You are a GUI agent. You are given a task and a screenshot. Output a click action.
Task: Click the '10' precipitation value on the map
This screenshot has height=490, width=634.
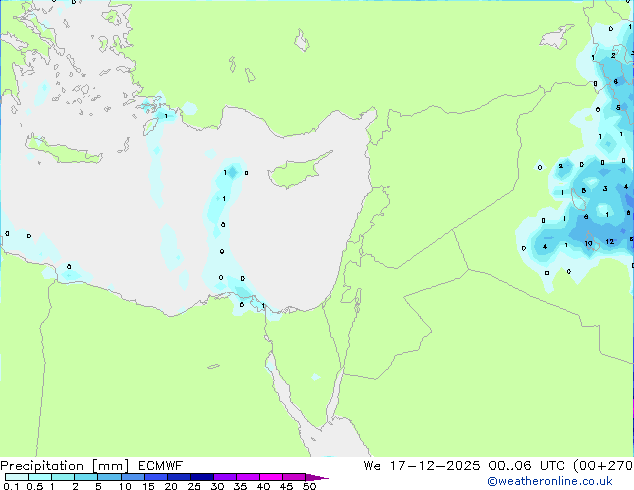click(588, 243)
